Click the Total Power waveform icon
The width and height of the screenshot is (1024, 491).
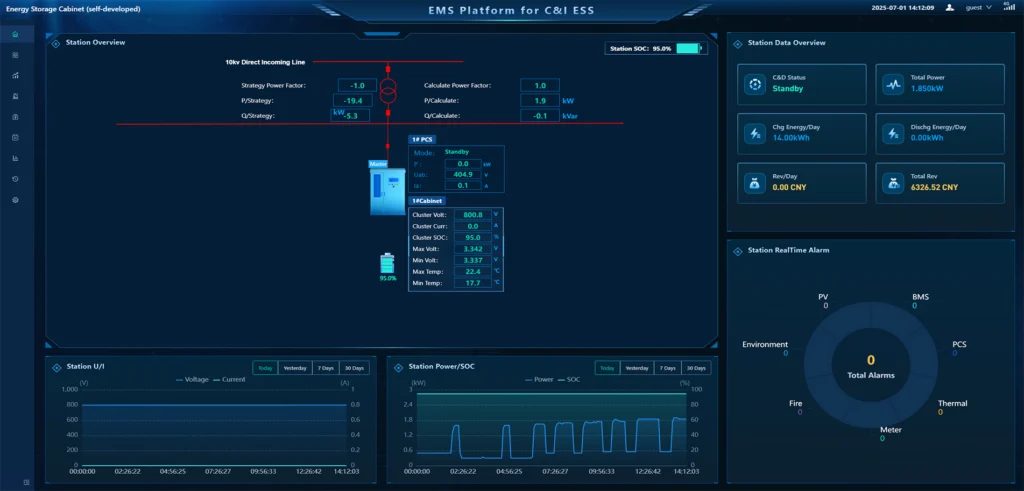pyautogui.click(x=893, y=84)
